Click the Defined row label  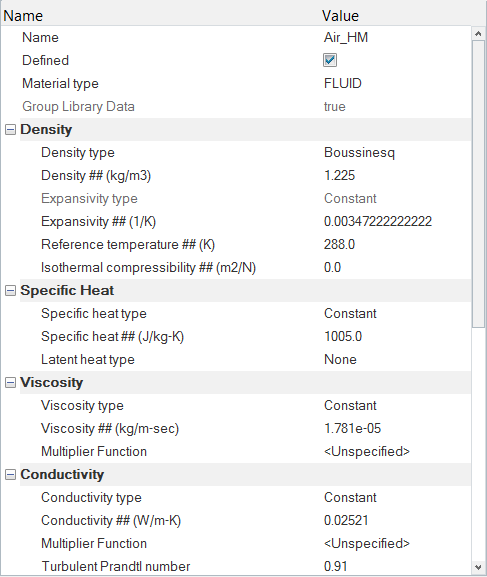click(46, 60)
